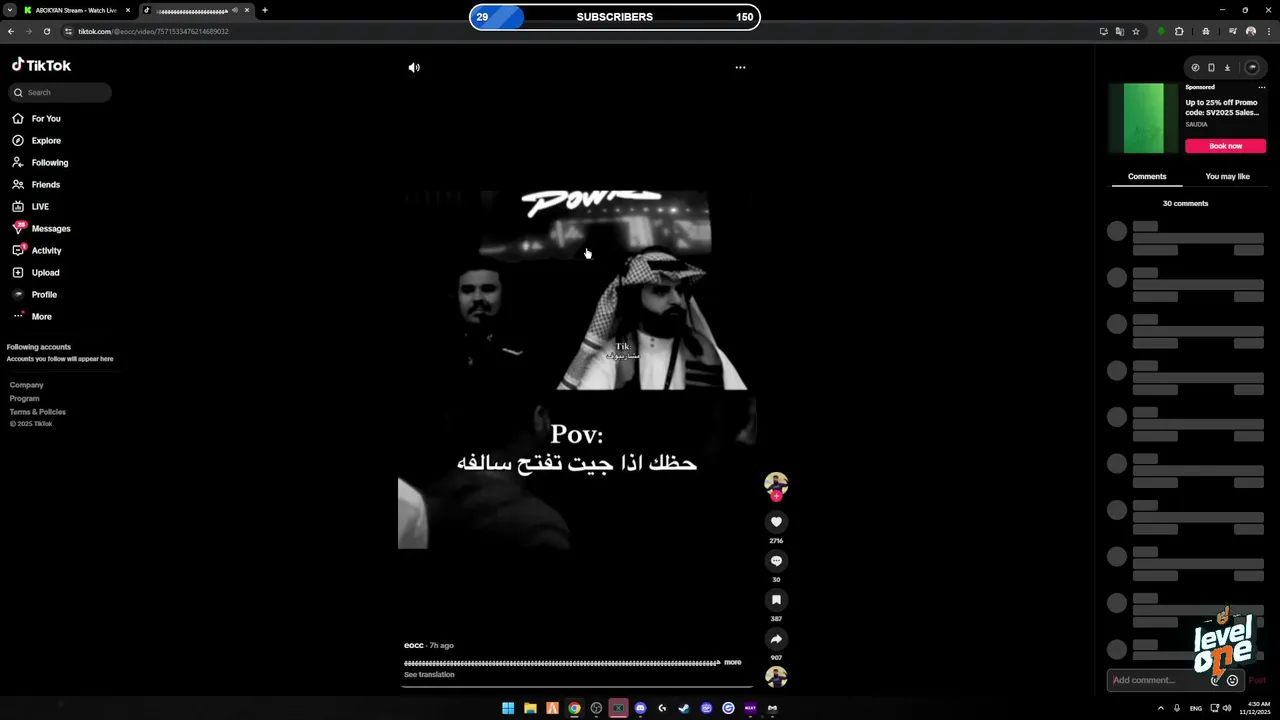
Task: Open the Chrome three-dots menu
Action: pyautogui.click(x=1268, y=32)
